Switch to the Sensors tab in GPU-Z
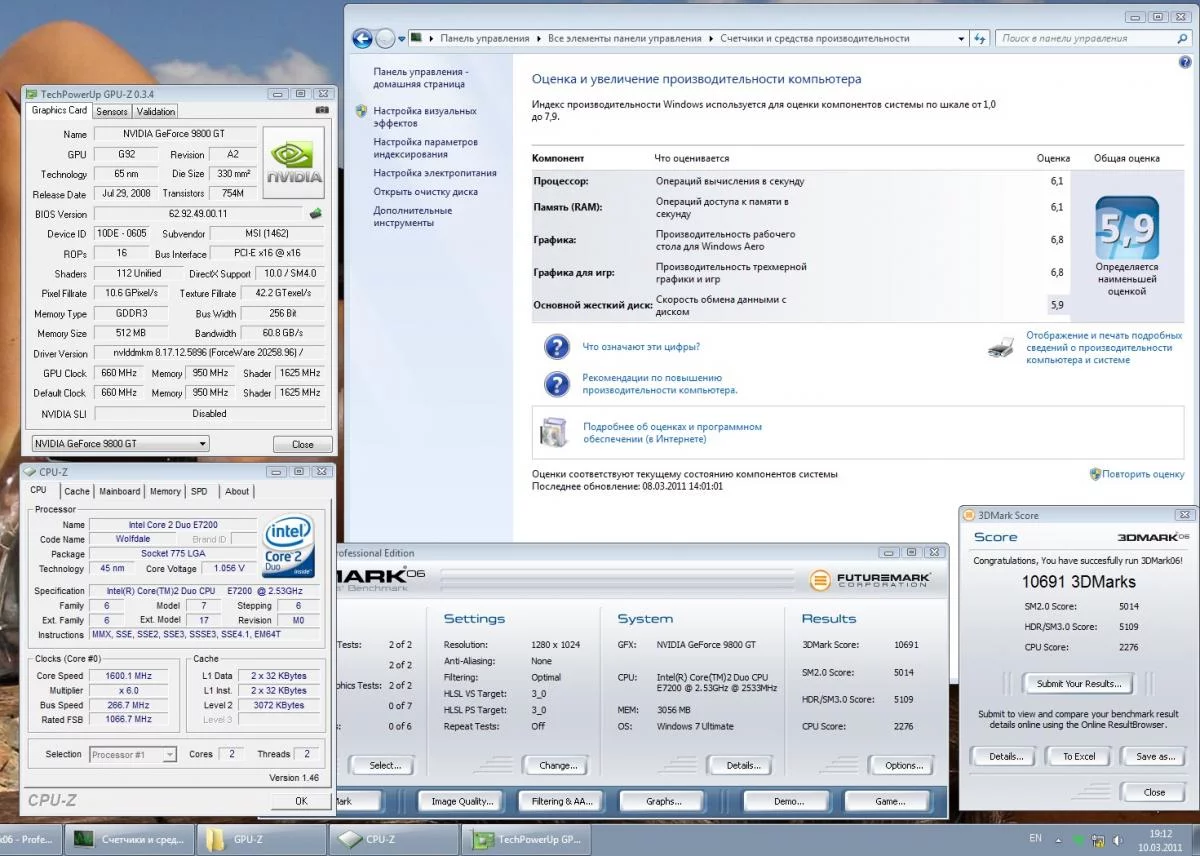 click(x=112, y=111)
